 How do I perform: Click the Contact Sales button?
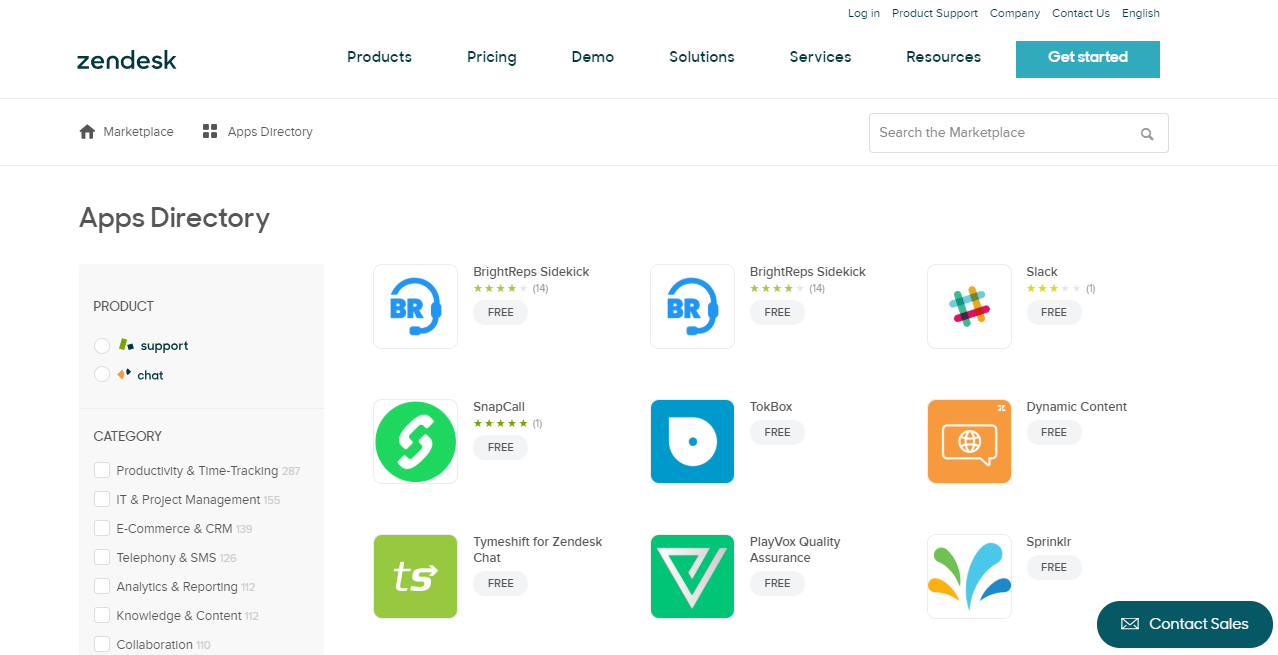click(1185, 624)
